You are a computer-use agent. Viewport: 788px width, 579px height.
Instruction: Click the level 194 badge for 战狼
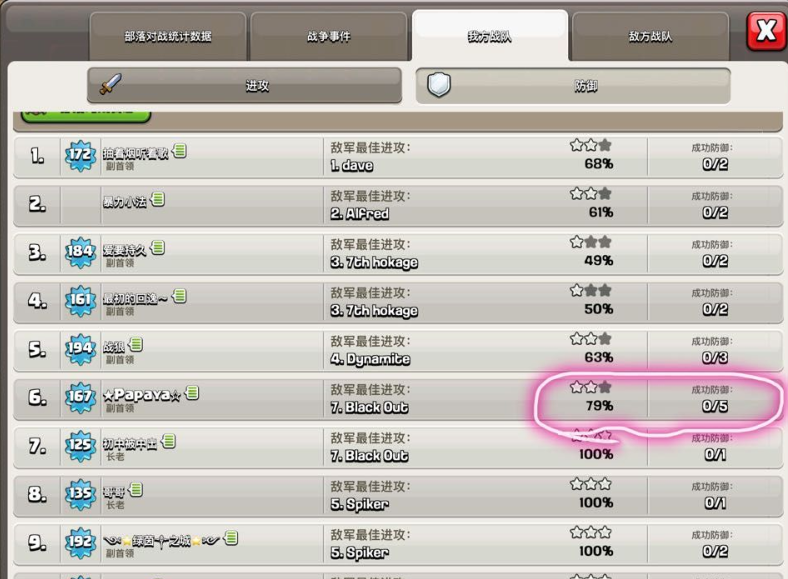point(80,349)
